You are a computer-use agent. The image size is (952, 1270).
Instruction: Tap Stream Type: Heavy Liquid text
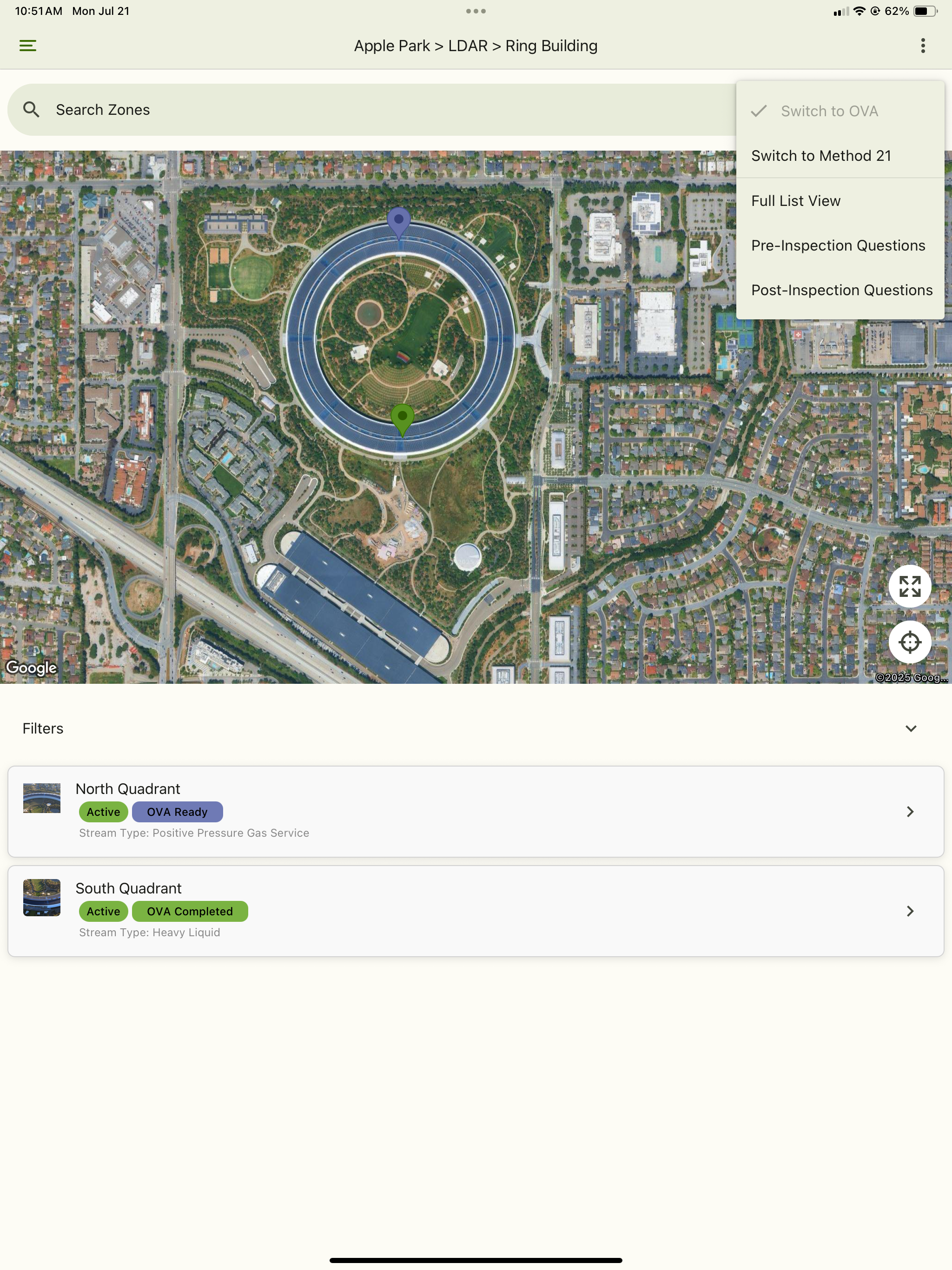tap(149, 932)
